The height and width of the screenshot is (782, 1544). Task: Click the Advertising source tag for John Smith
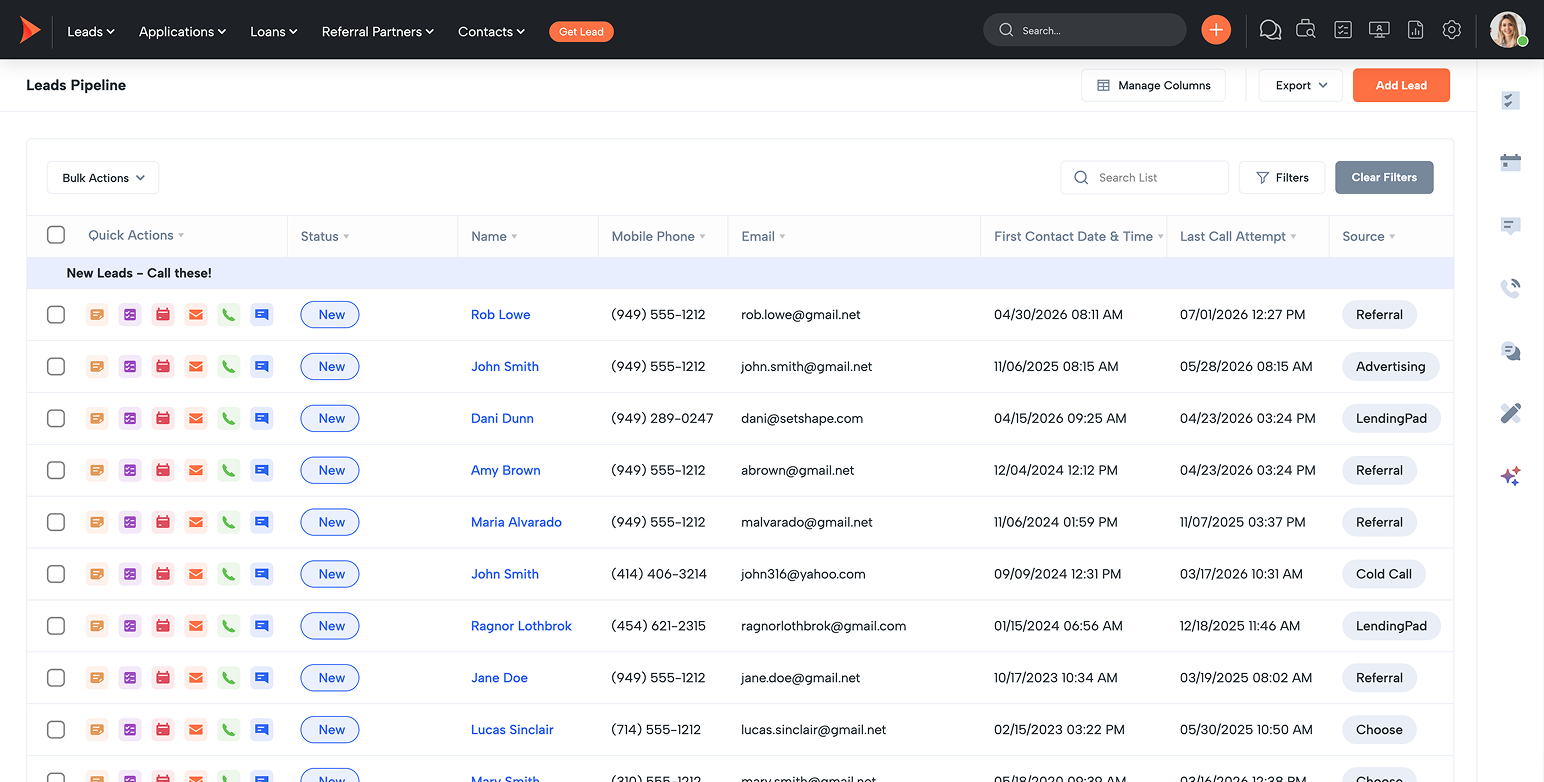point(1390,366)
